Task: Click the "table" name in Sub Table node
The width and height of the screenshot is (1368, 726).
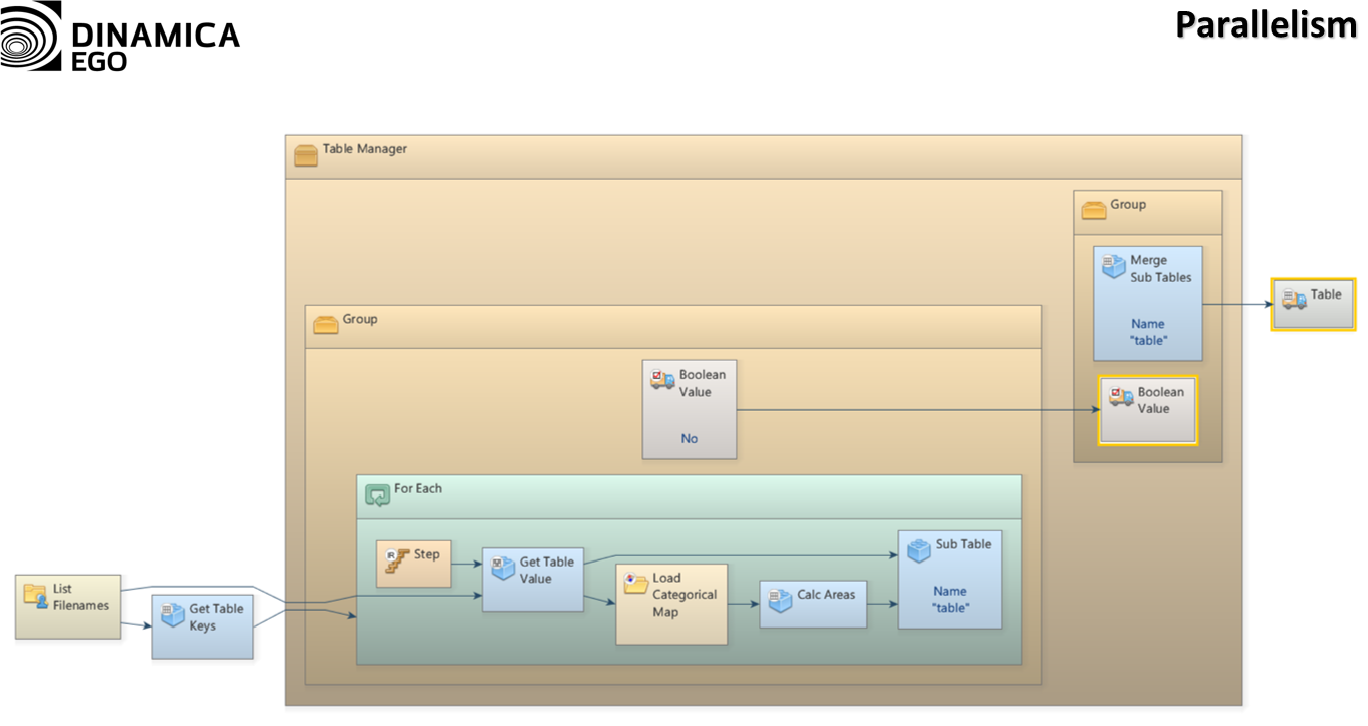Action: click(x=950, y=608)
